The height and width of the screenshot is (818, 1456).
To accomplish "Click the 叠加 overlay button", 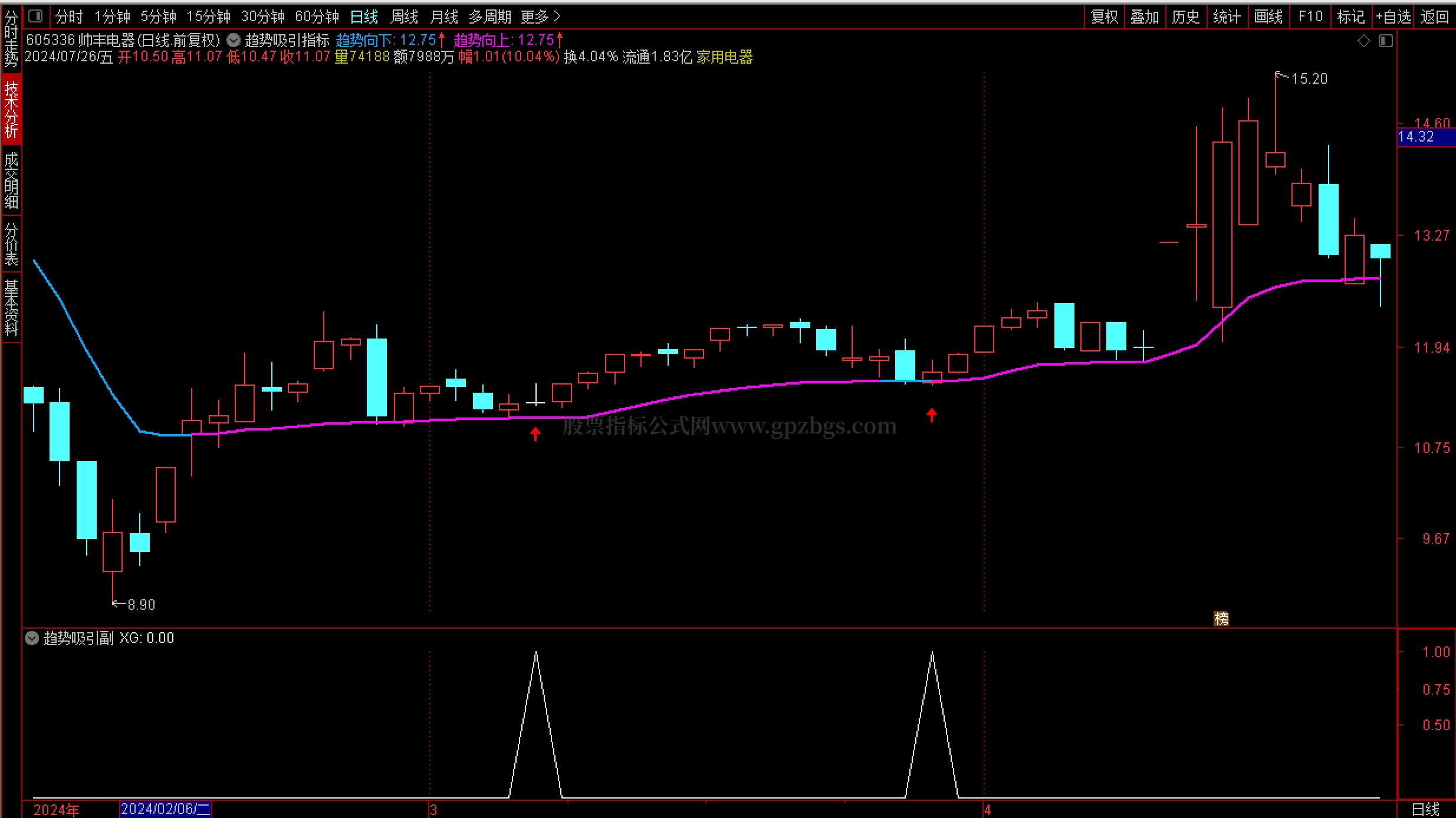I will (1145, 17).
